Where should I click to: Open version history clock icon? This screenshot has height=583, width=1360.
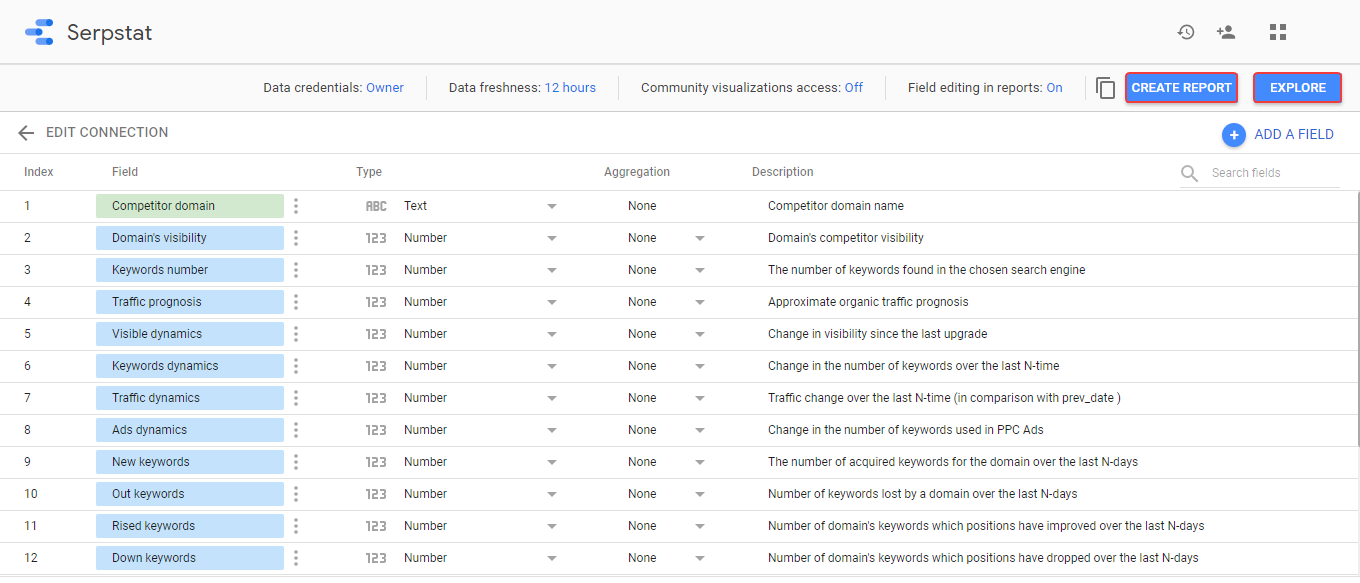pos(1186,32)
